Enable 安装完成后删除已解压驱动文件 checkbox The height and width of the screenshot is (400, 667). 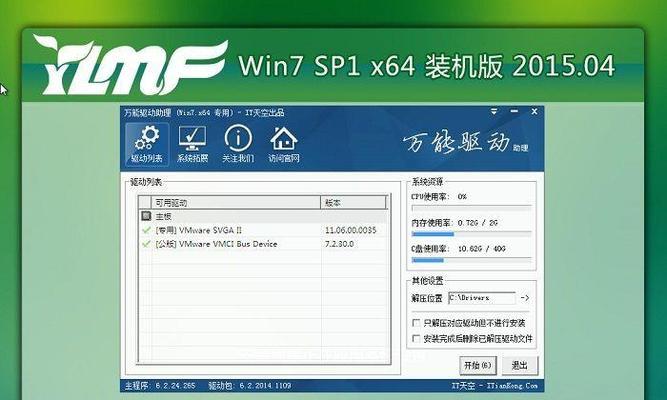pos(416,339)
